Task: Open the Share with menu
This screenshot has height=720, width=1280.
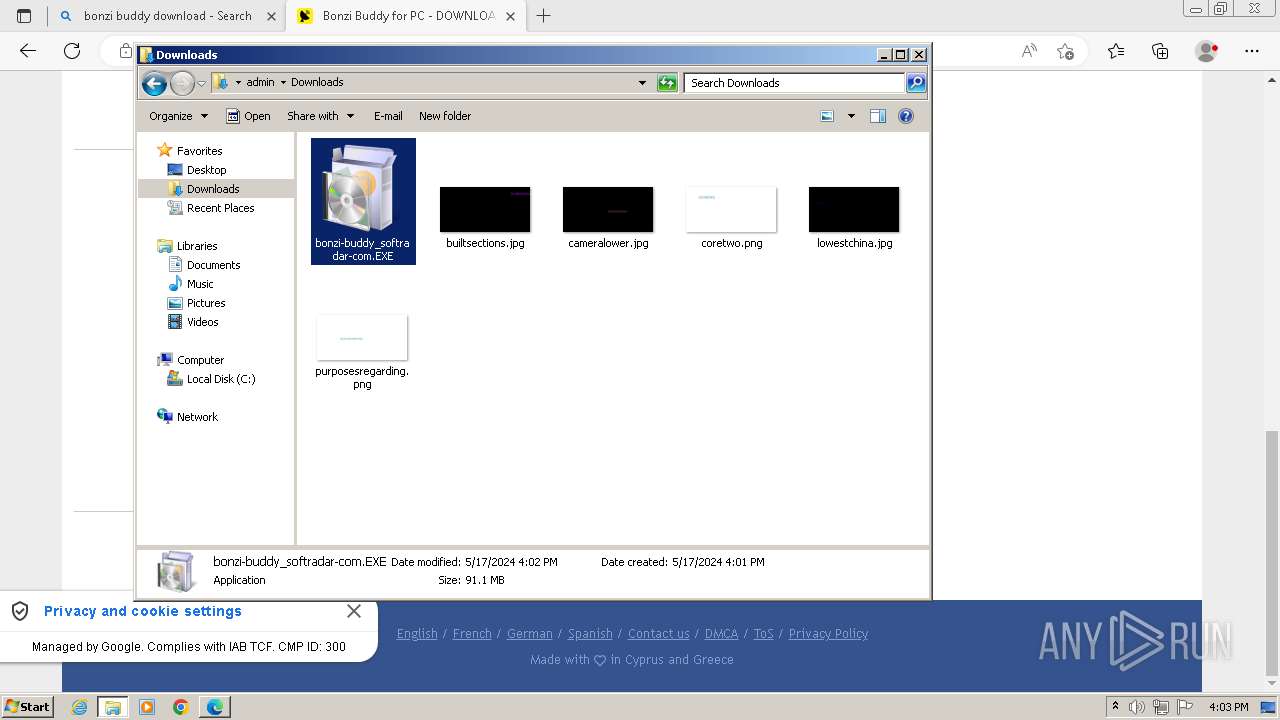Action: [320, 116]
